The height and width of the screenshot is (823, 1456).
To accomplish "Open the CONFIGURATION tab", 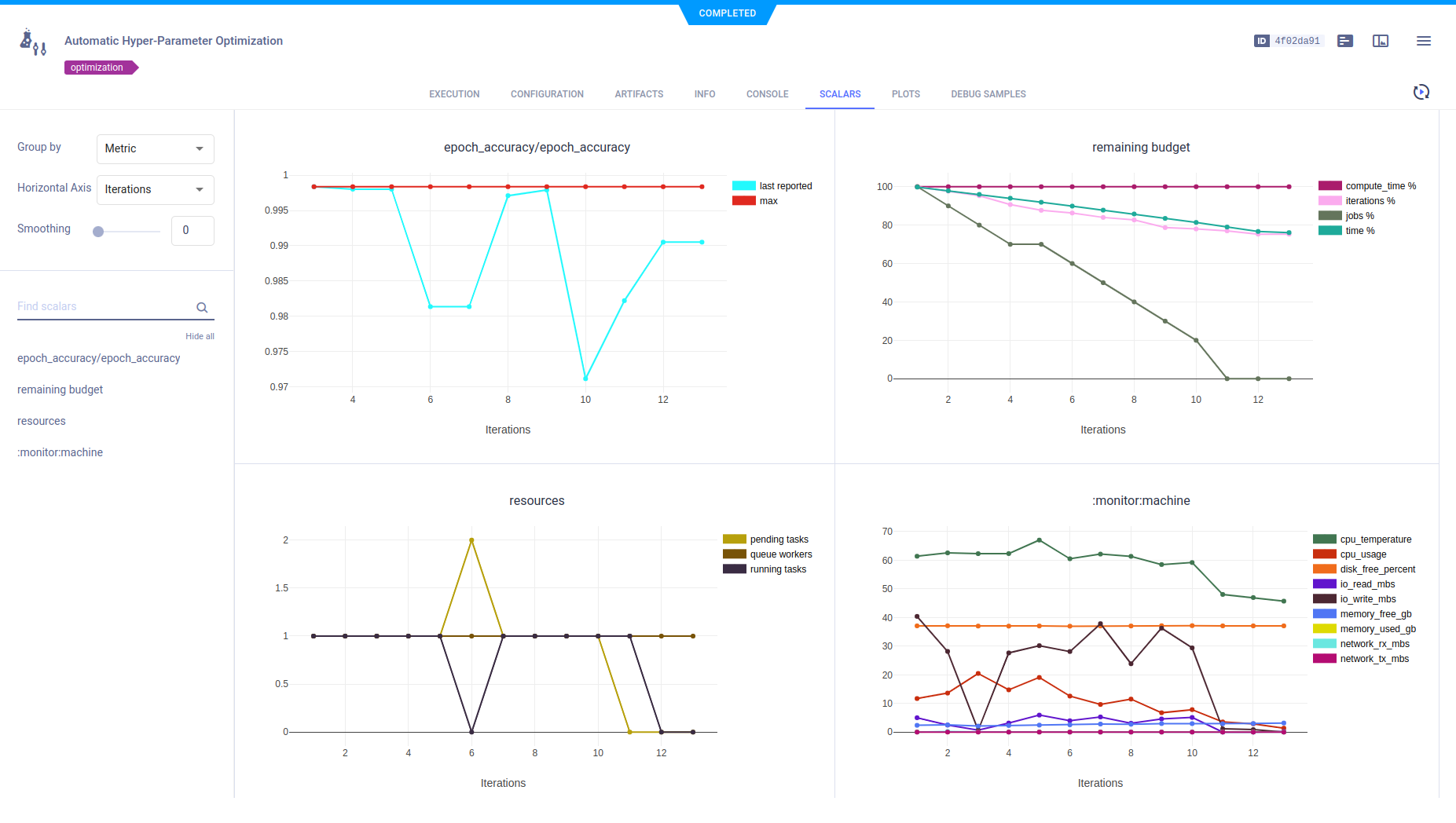I will pyautogui.click(x=547, y=94).
